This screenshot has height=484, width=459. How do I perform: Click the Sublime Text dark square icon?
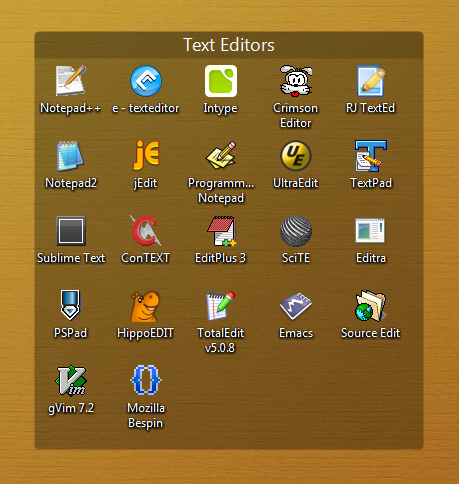click(x=71, y=231)
